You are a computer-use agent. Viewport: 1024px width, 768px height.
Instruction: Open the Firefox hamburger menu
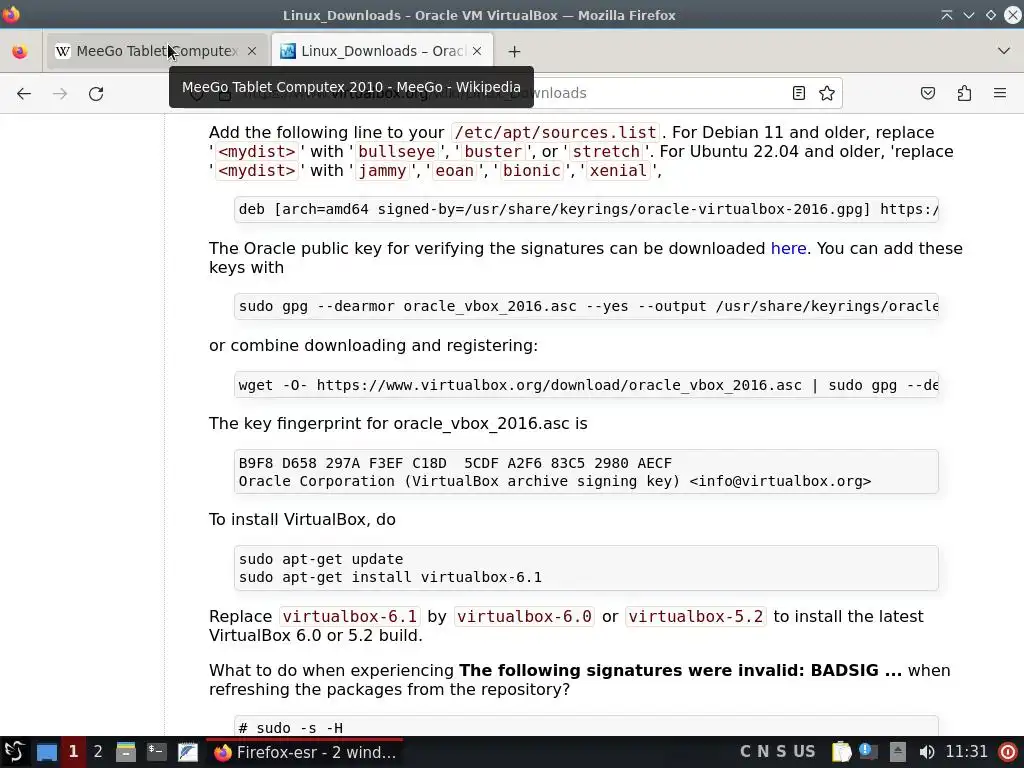tap(1000, 93)
